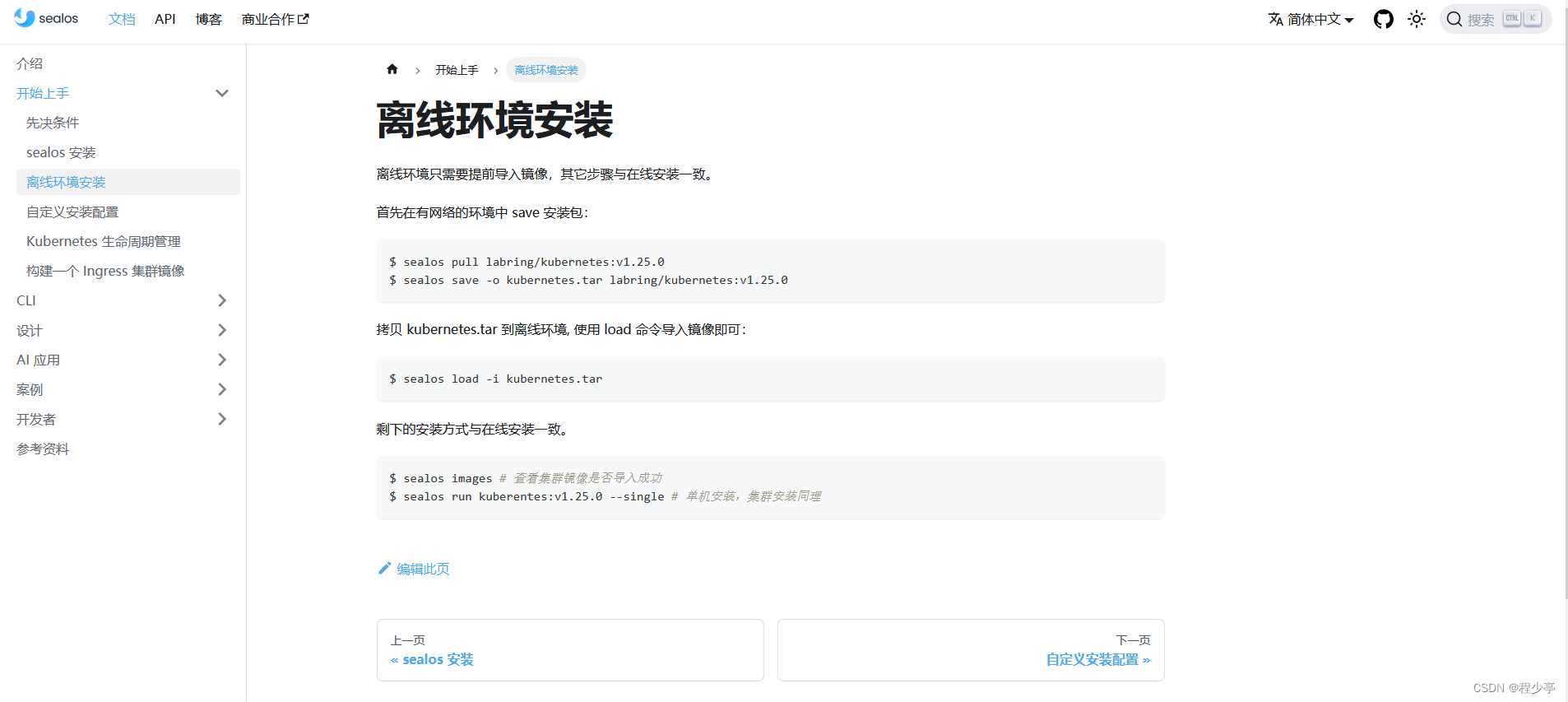Screen dimensions: 1568x702
Task: Open the 文档 nav item
Action: [122, 19]
